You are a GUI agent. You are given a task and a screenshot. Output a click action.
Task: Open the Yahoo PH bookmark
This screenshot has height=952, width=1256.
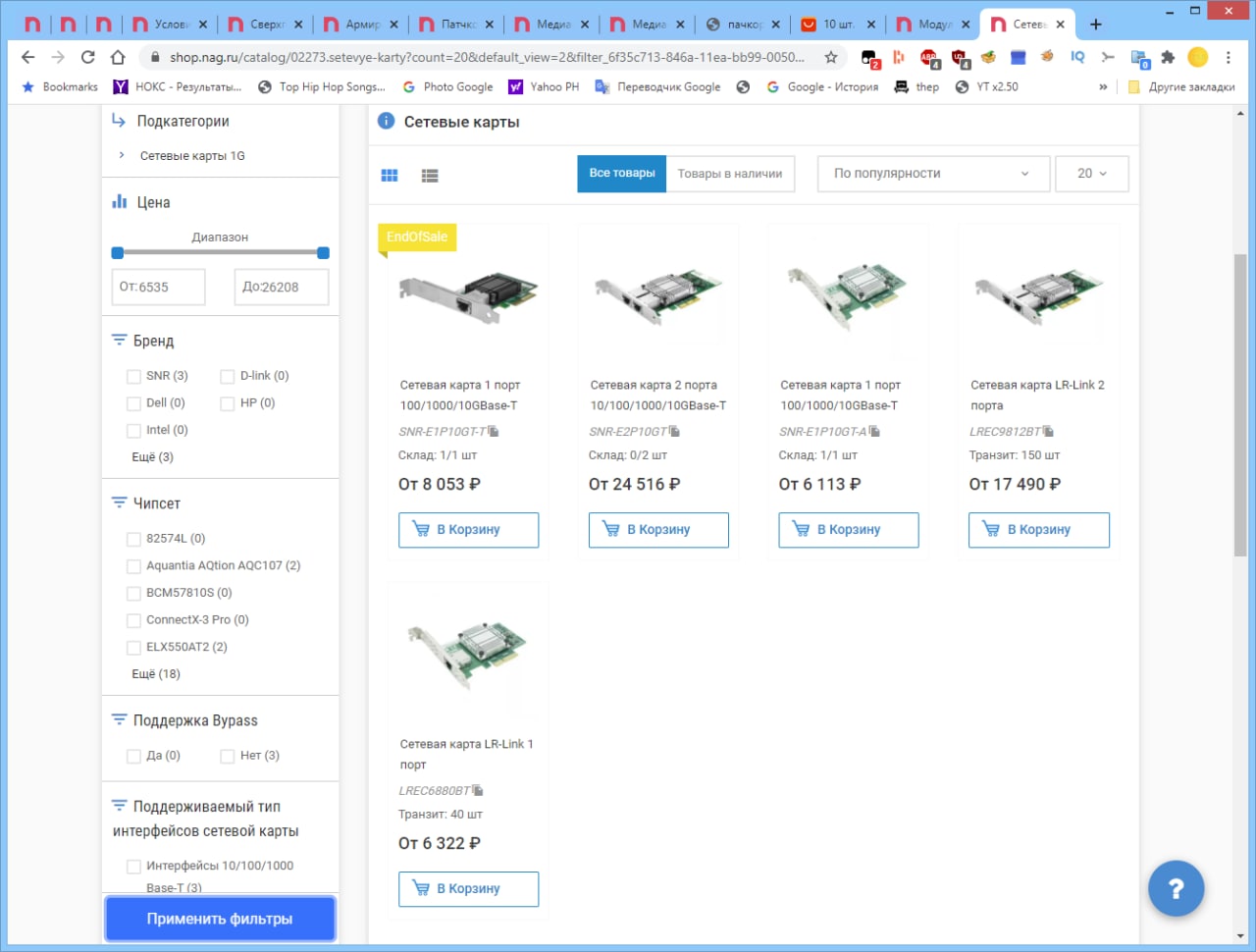pos(544,86)
